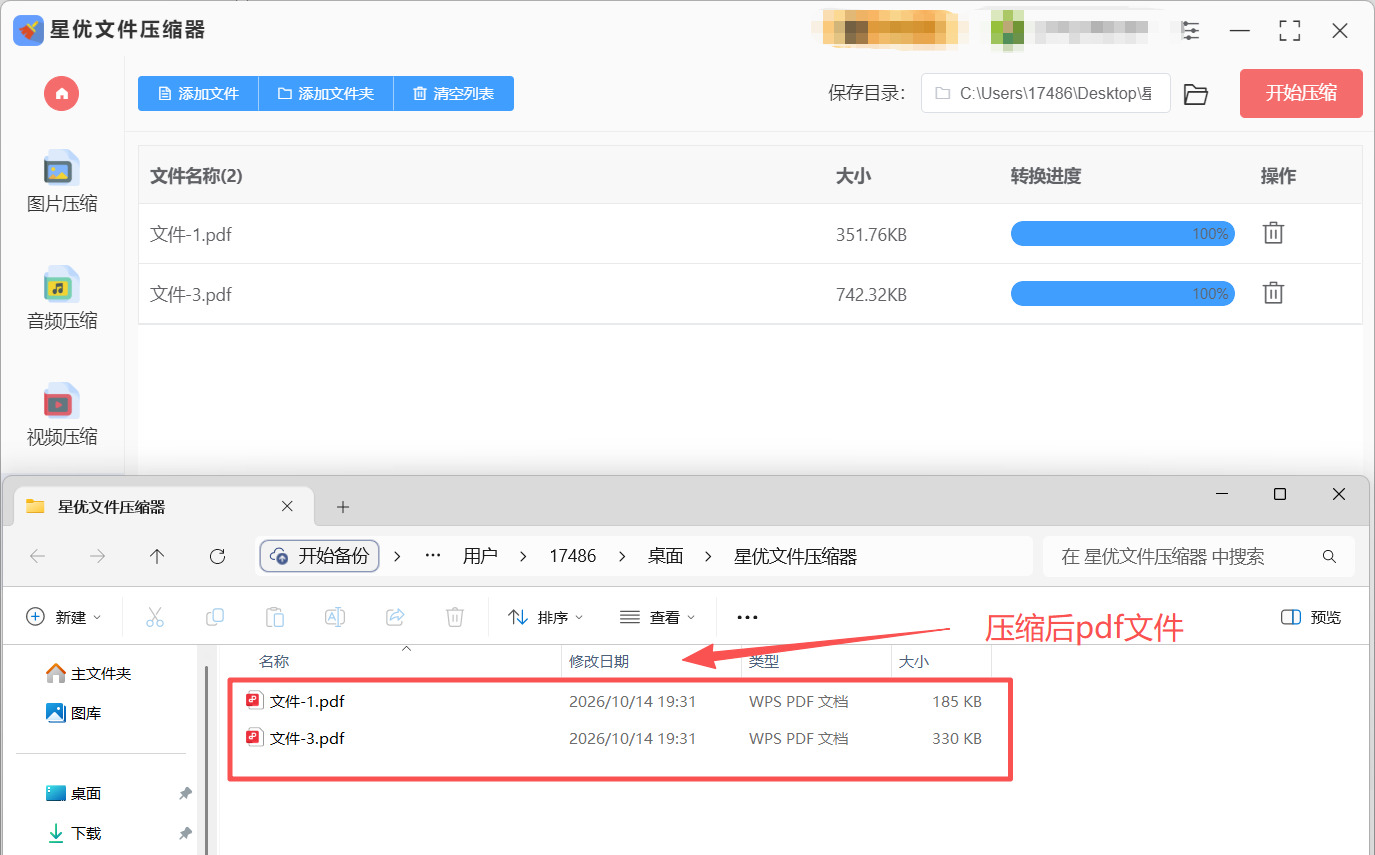Viewport: 1375px width, 855px height.
Task: Search within 星优文件压缩器 folder
Action: click(1198, 556)
